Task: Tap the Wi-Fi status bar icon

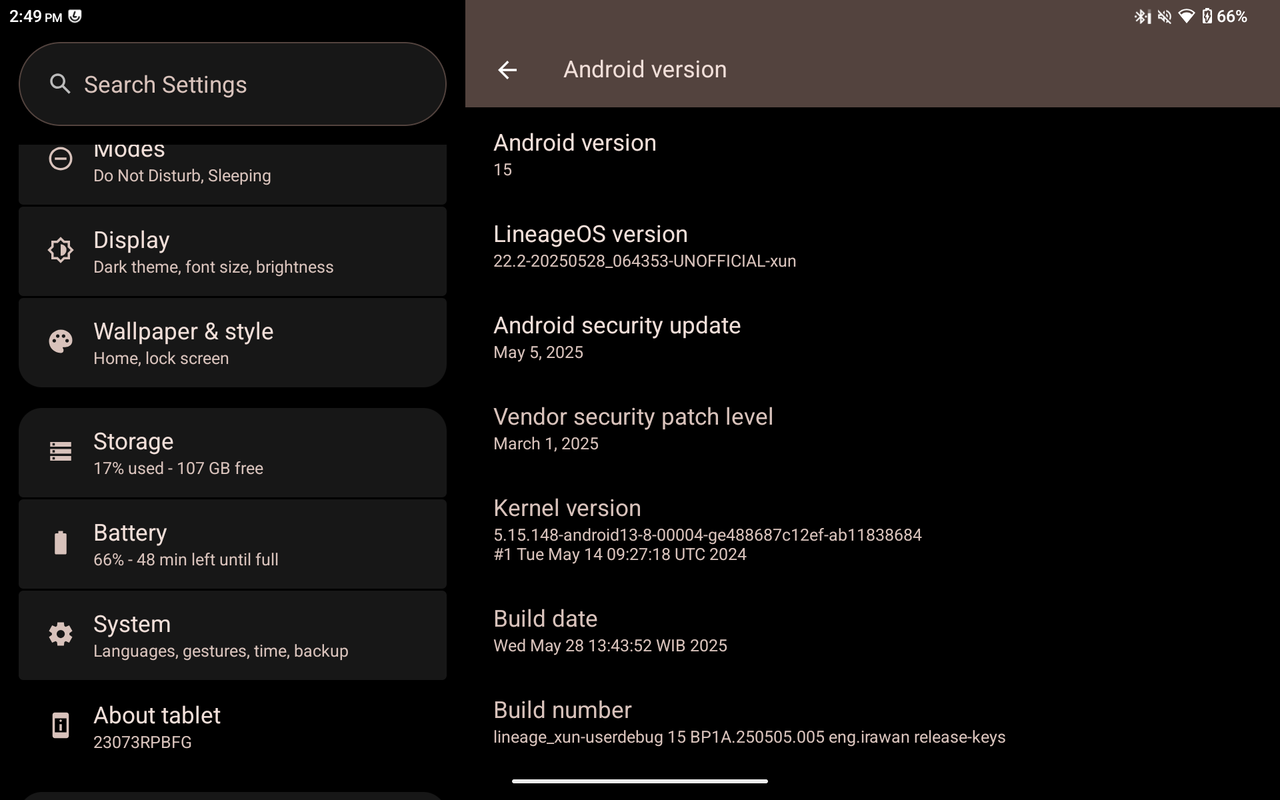Action: point(1186,16)
